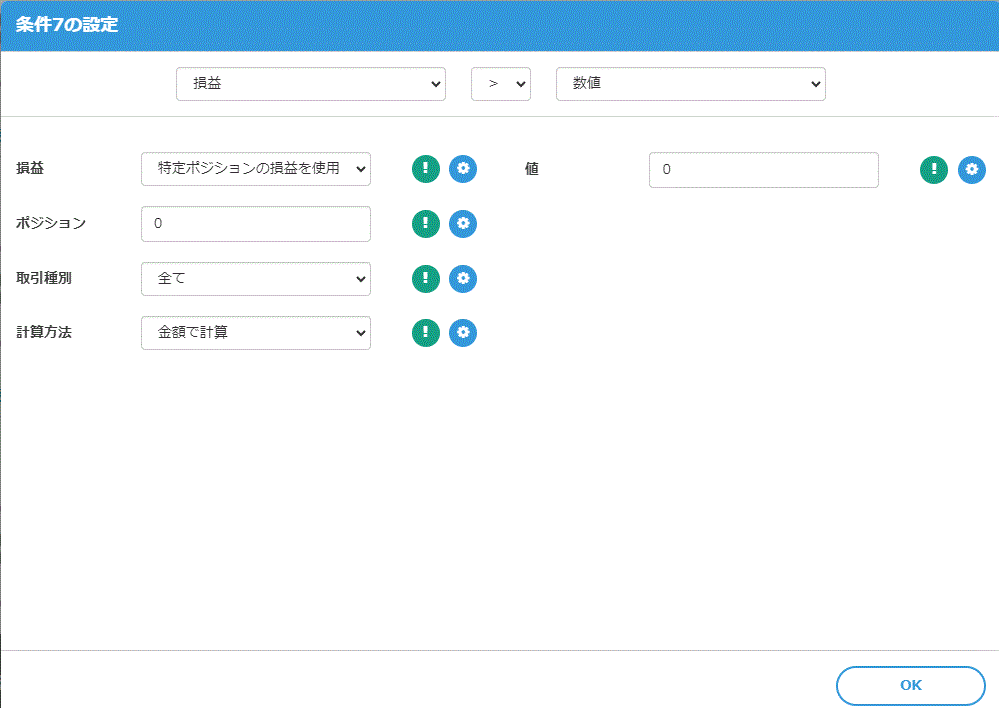Open the 損益 condition dropdown at the top
This screenshot has height=708, width=999.
point(310,84)
